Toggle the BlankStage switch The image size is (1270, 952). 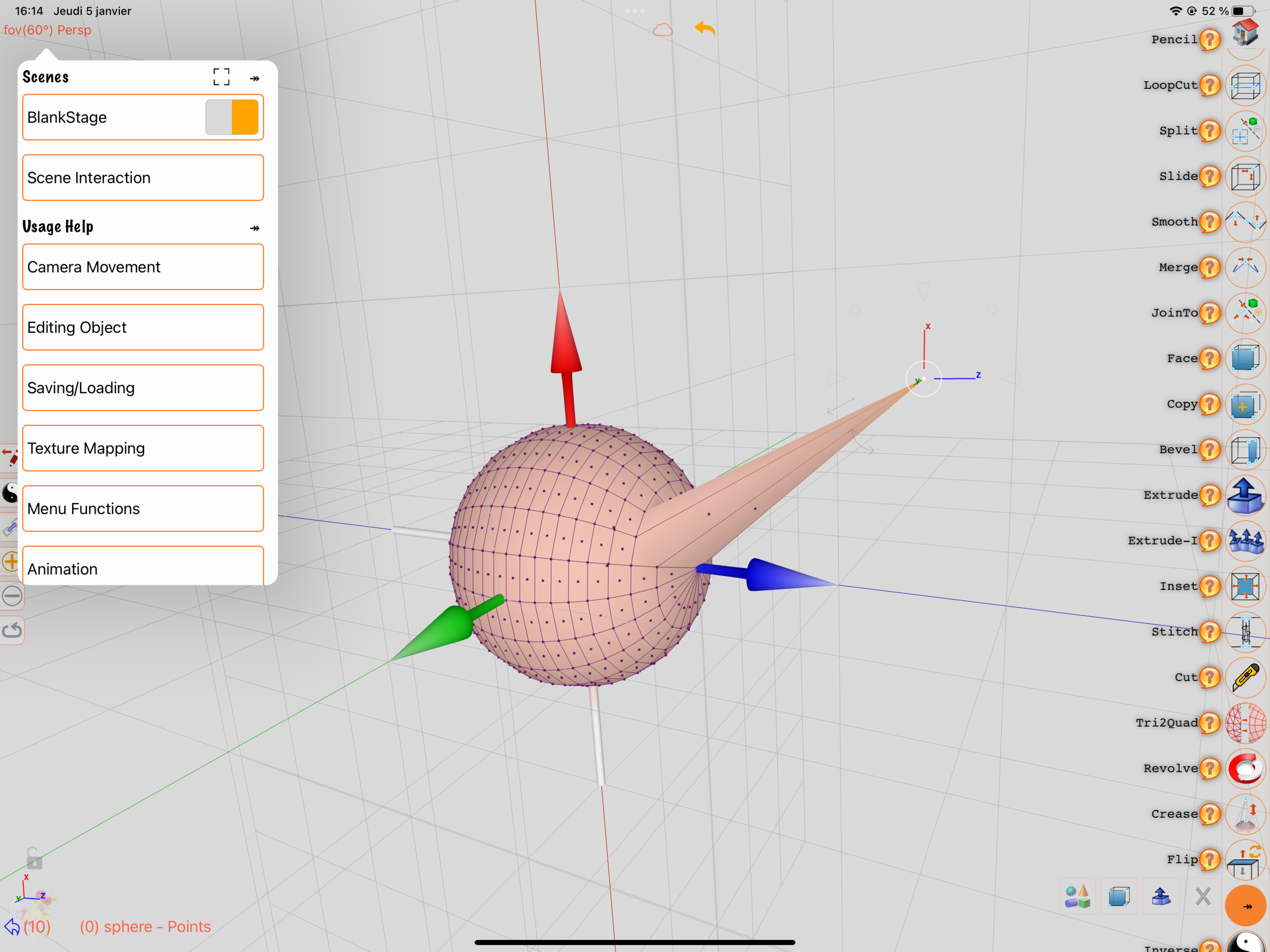(232, 117)
